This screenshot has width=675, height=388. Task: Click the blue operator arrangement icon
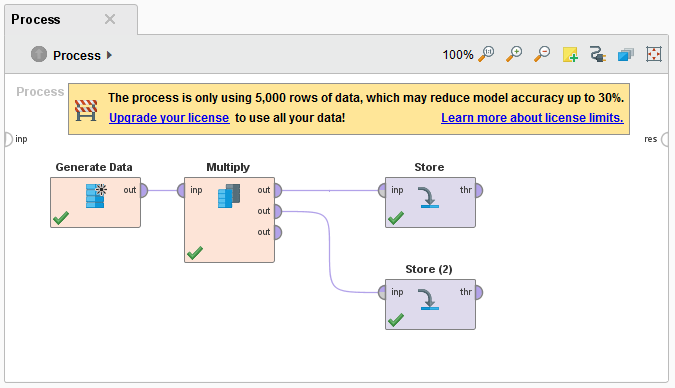click(625, 55)
